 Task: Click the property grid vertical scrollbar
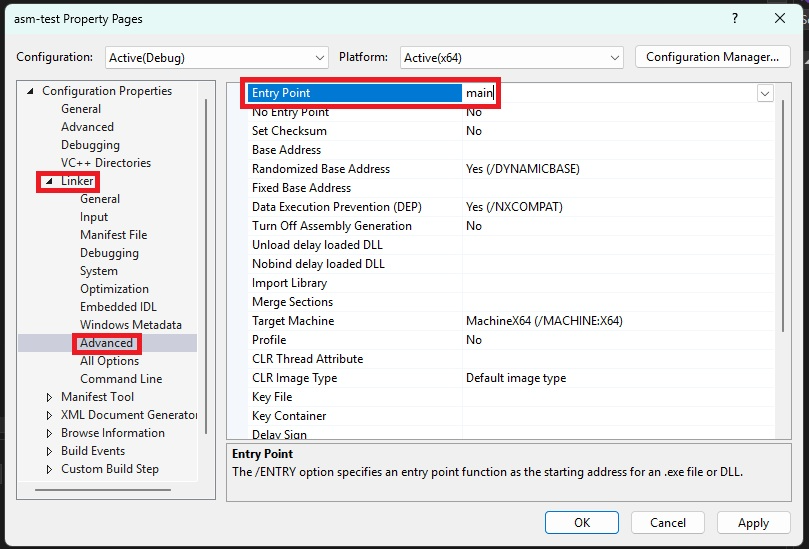pyautogui.click(x=783, y=217)
